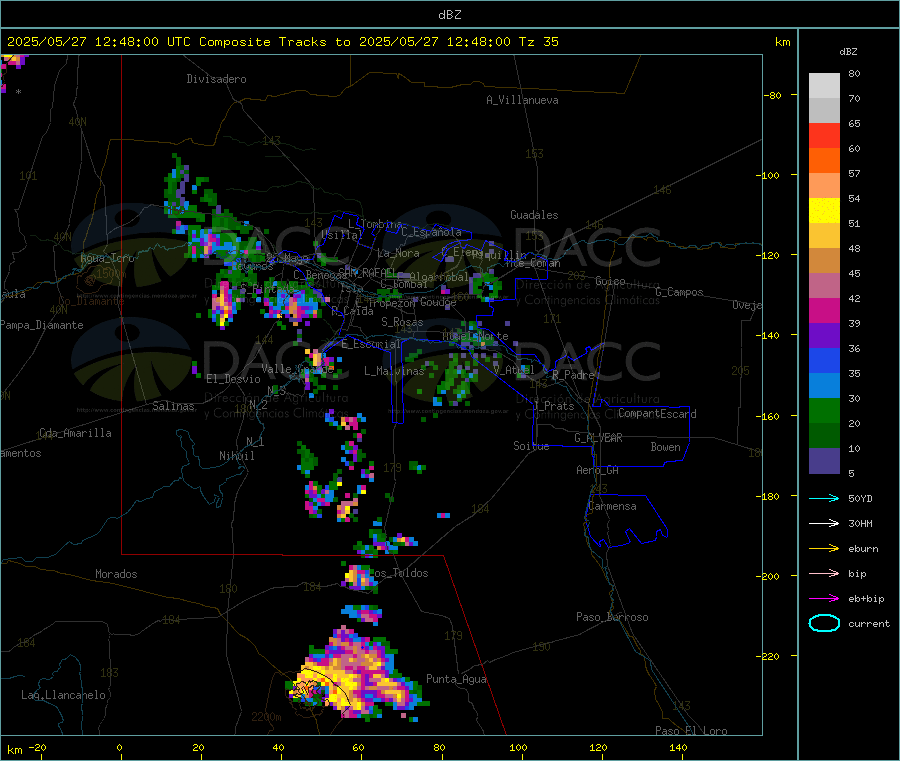The width and height of the screenshot is (900, 761).
Task: Click the 'G_ALVEAR' label
Action: (x=598, y=438)
